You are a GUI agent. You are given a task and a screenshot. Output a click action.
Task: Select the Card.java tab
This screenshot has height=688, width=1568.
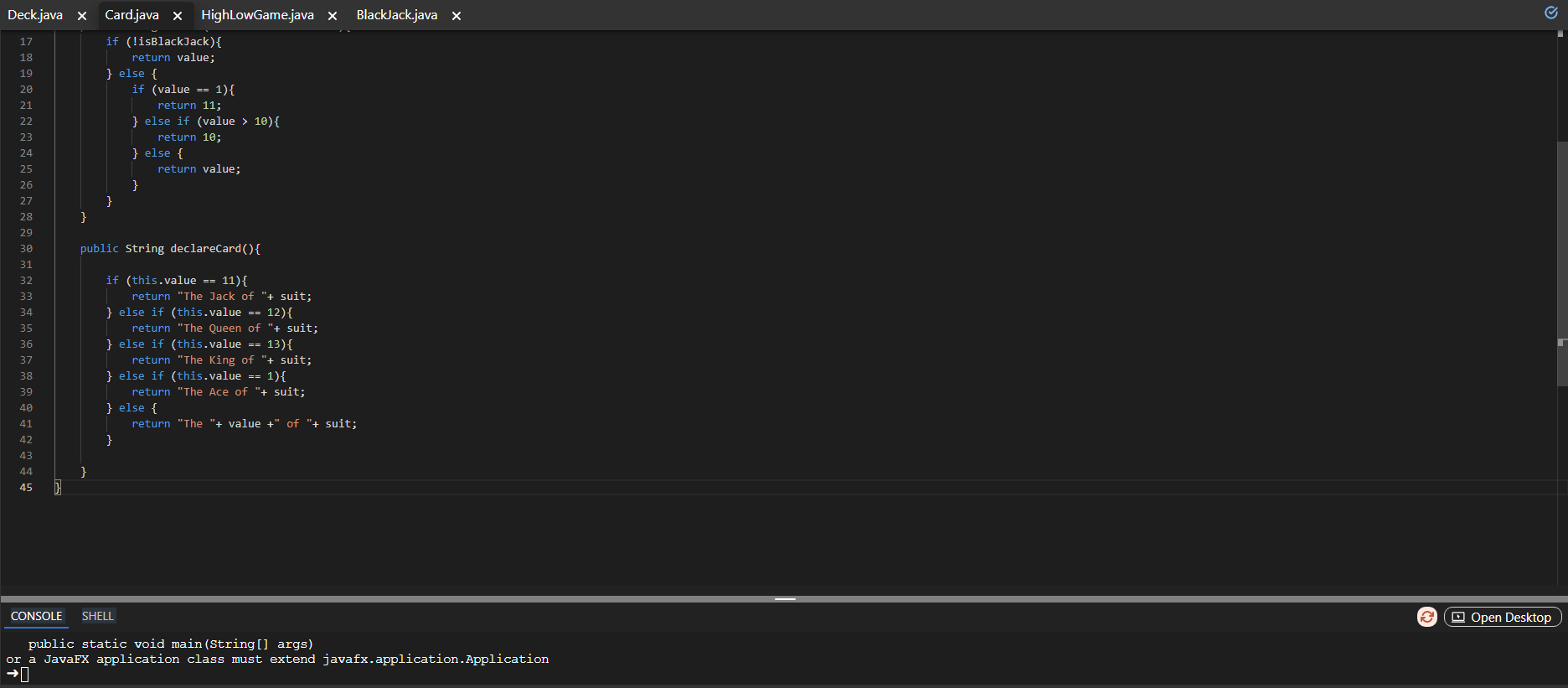[132, 15]
